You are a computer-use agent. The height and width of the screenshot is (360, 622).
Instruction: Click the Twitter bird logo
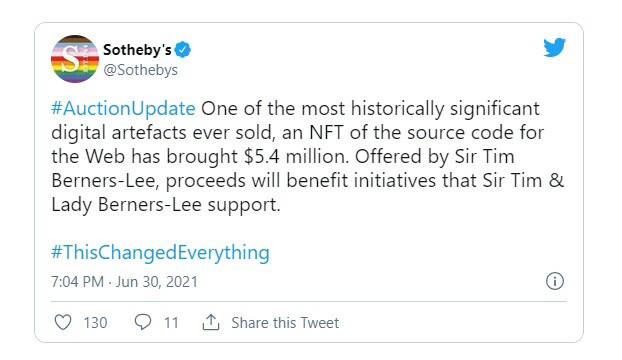click(x=554, y=48)
